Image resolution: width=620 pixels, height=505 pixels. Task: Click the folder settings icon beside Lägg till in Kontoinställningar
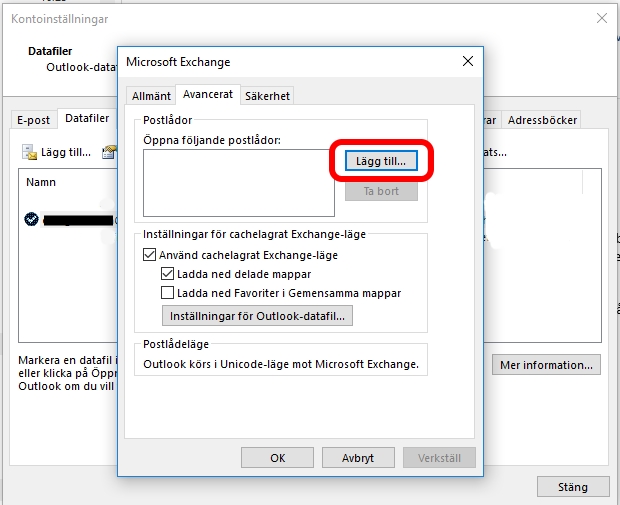(x=109, y=152)
